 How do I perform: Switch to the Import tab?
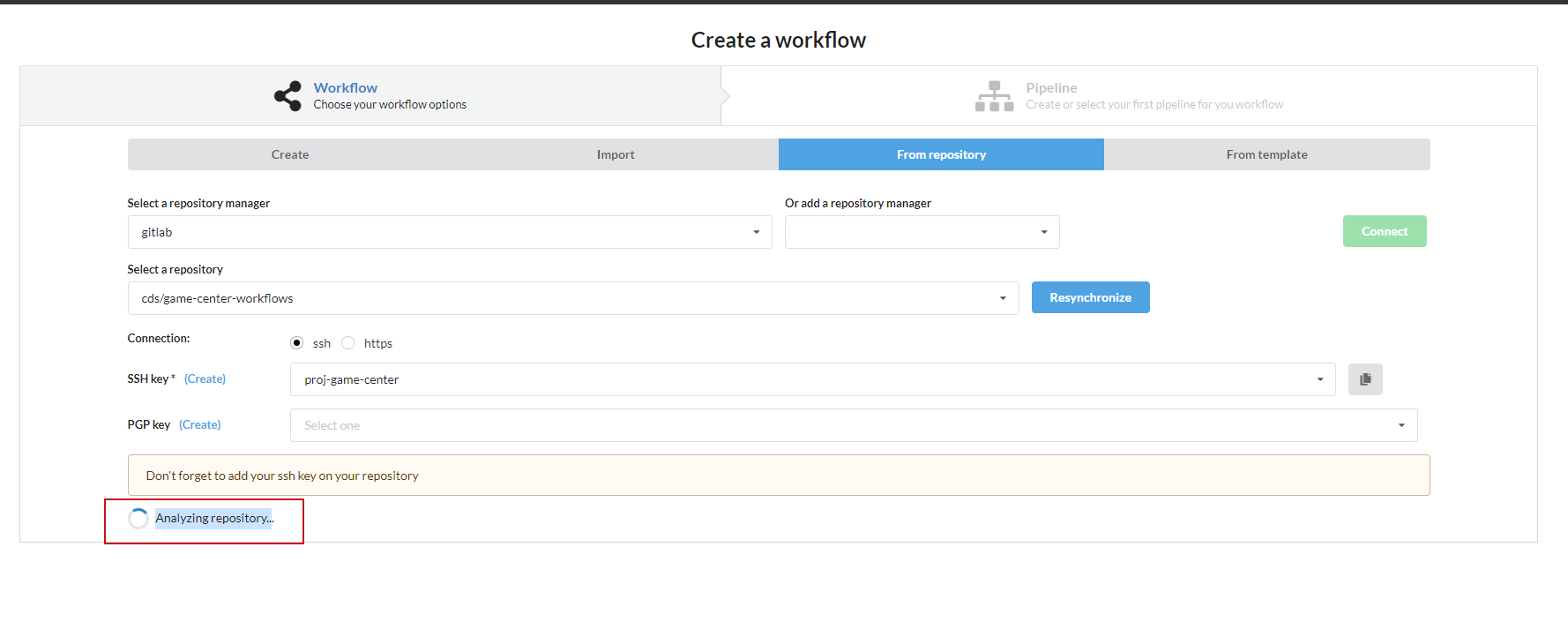click(616, 154)
